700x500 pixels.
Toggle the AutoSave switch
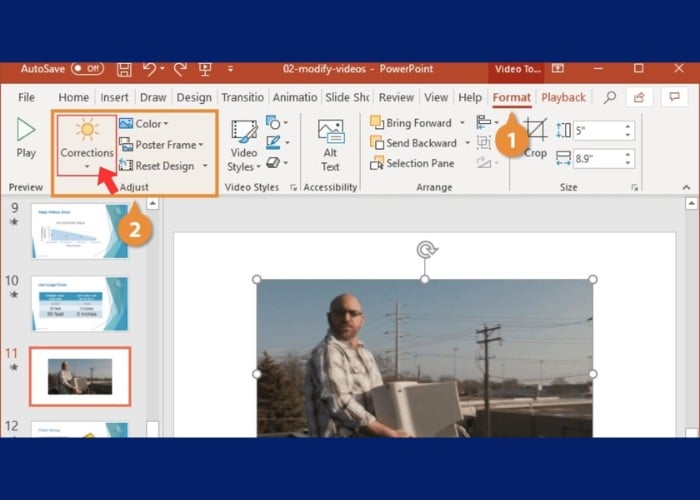pyautogui.click(x=87, y=69)
